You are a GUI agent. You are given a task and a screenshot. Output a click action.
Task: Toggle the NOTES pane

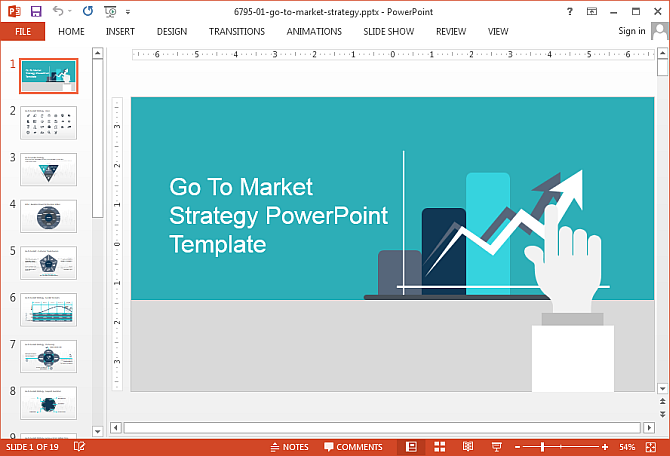289,447
